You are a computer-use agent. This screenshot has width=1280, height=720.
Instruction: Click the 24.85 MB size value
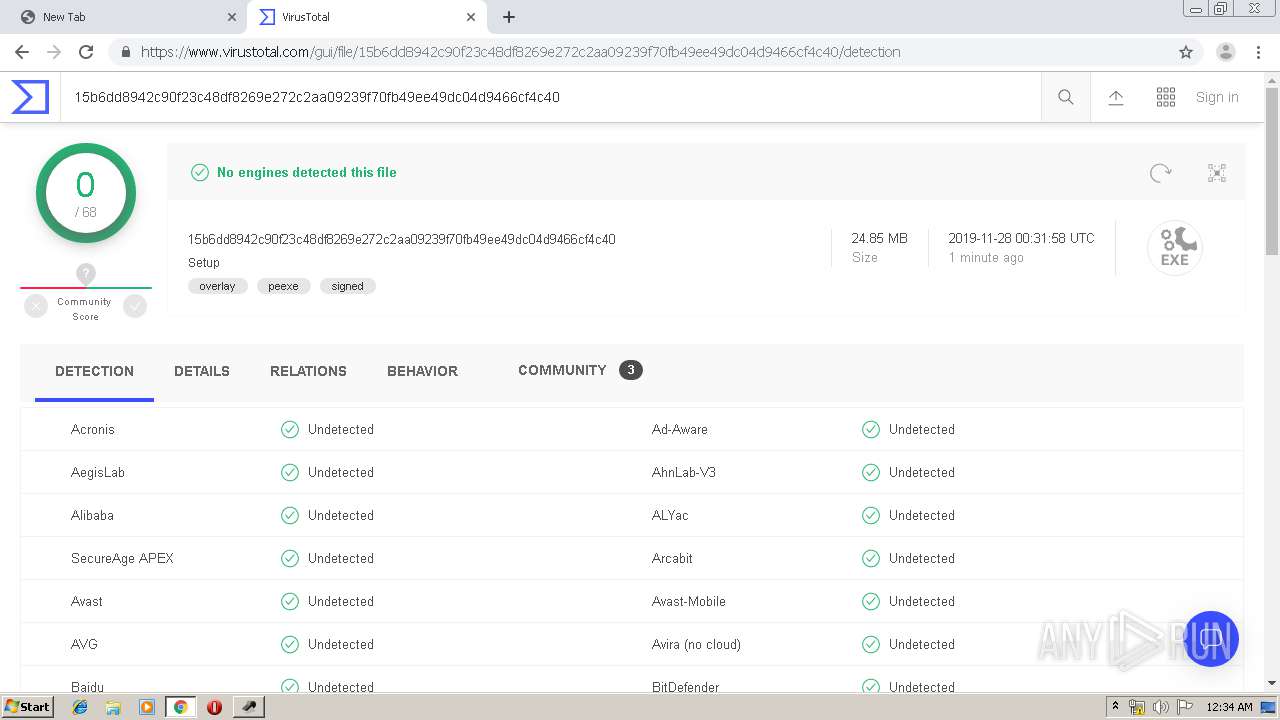[879, 239]
